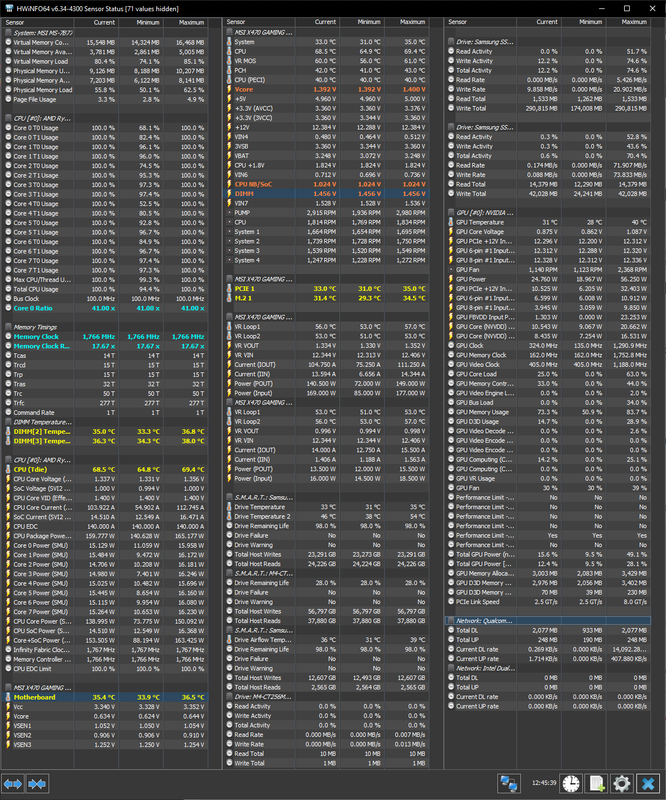Select the GPU VR Usage row
This screenshot has height=800, width=666.
(548, 479)
